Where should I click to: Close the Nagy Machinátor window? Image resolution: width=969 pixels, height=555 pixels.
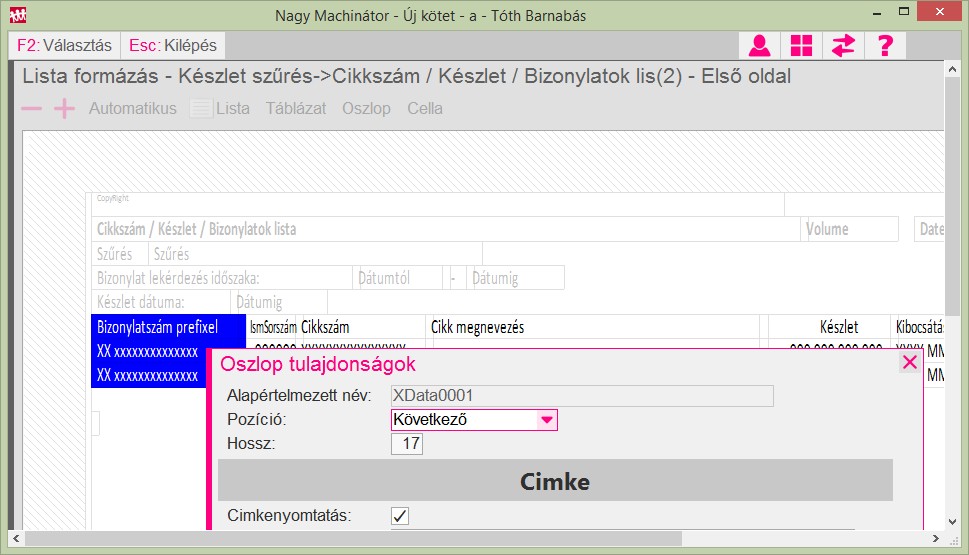[x=940, y=12]
